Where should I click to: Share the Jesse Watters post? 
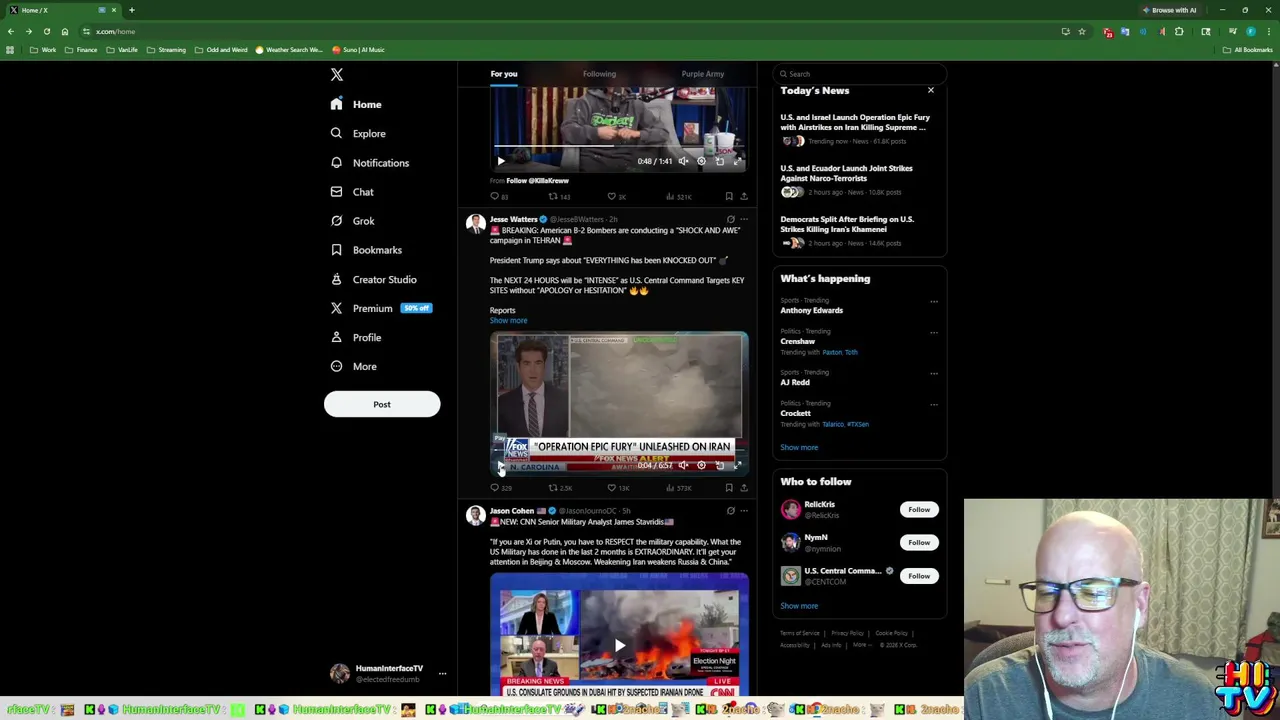[x=743, y=488]
